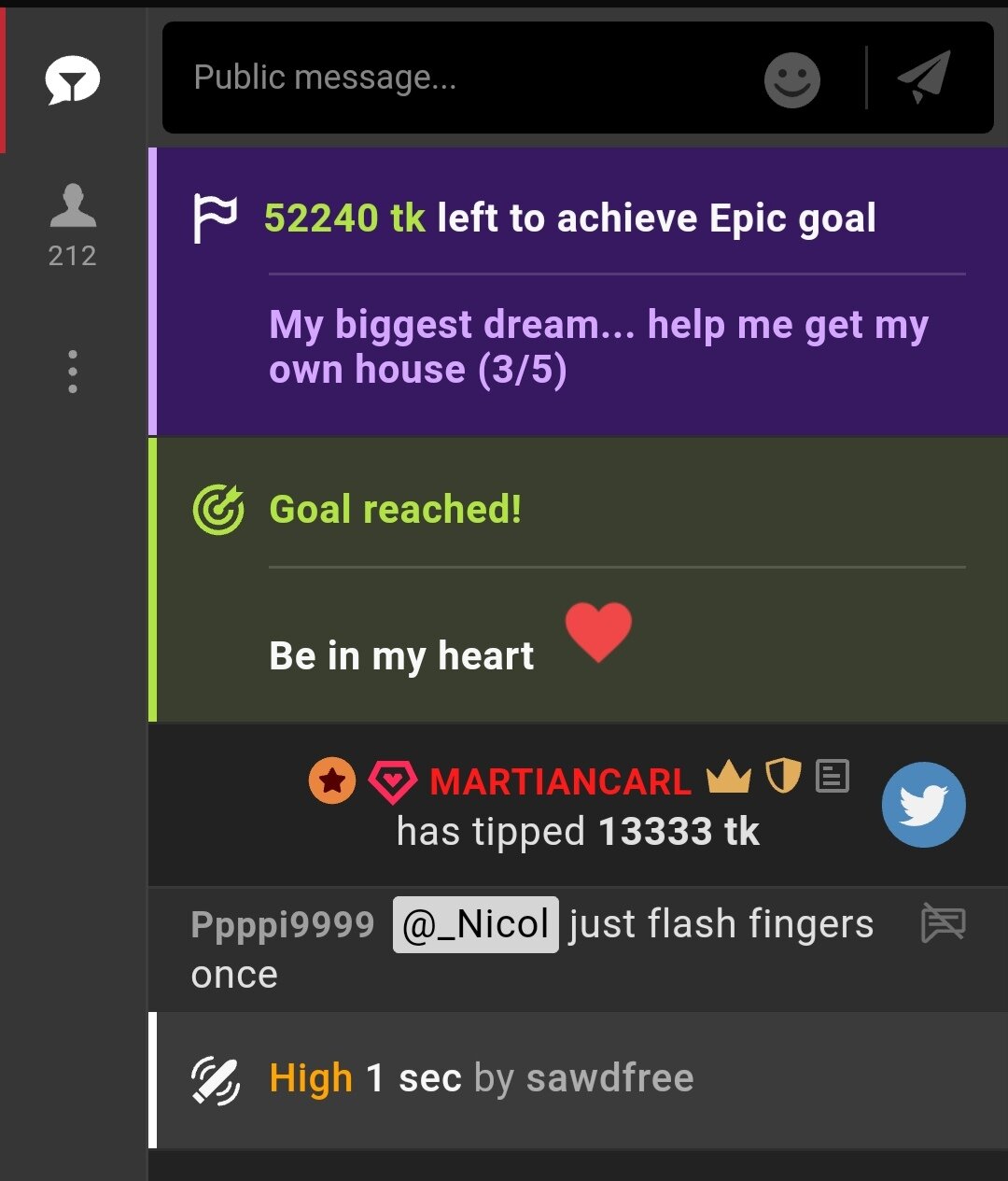This screenshot has height=1181, width=1008.
Task: Click the red heart emoji
Action: pos(599,632)
